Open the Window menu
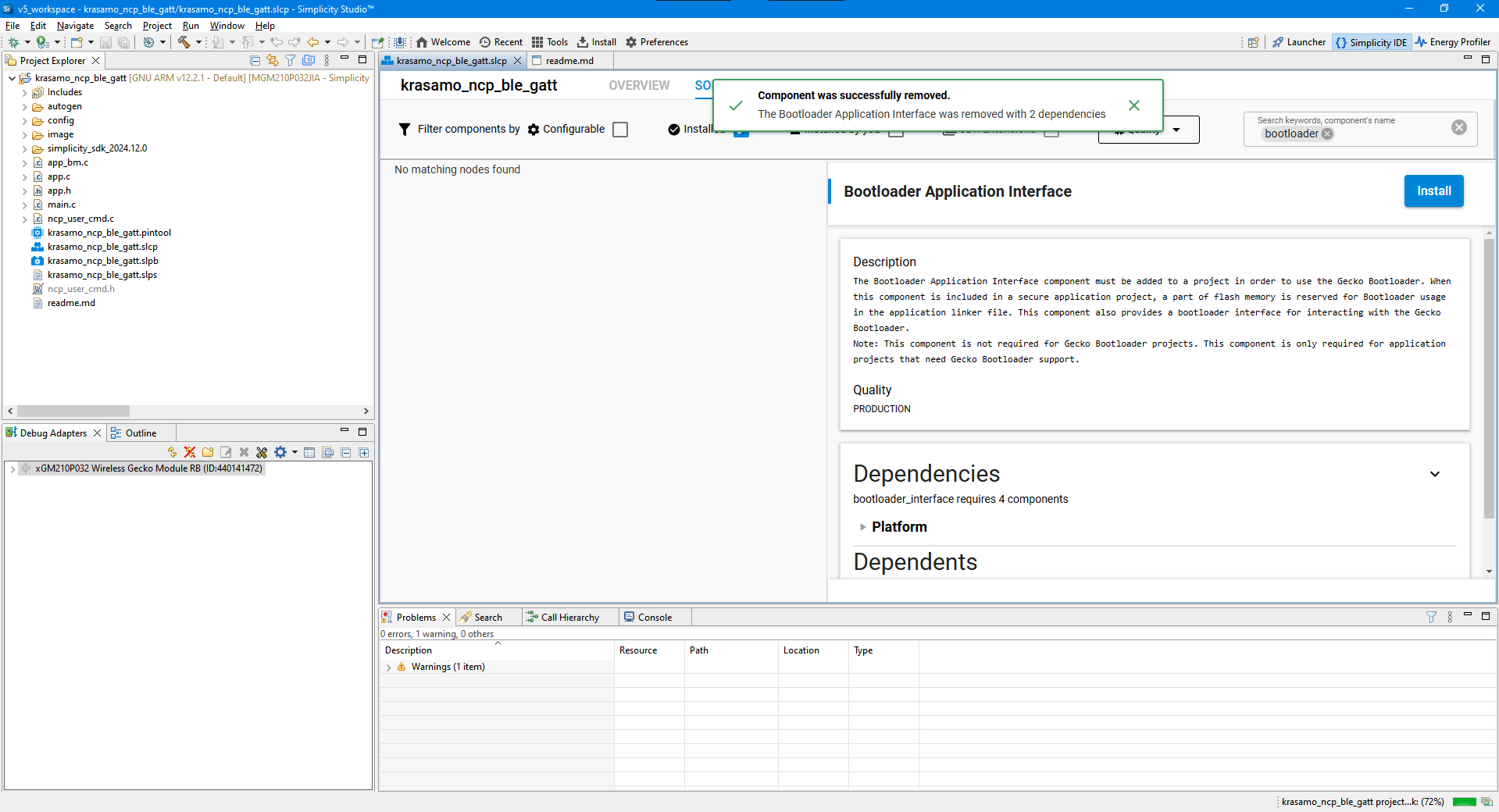 [227, 26]
